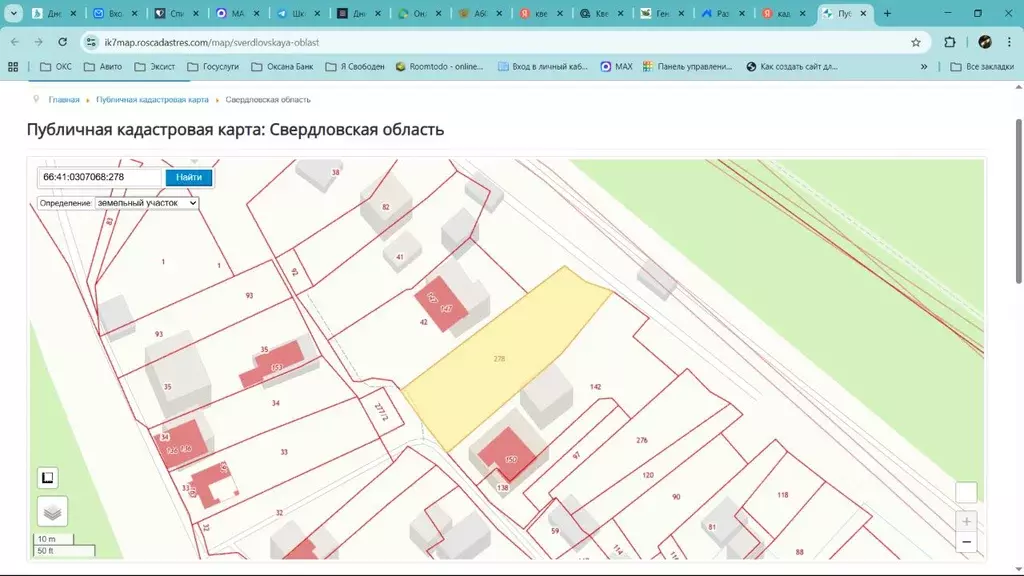Screen dimensions: 1024x576
Task: Bookmark this page with the star icon
Action: pyautogui.click(x=916, y=42)
